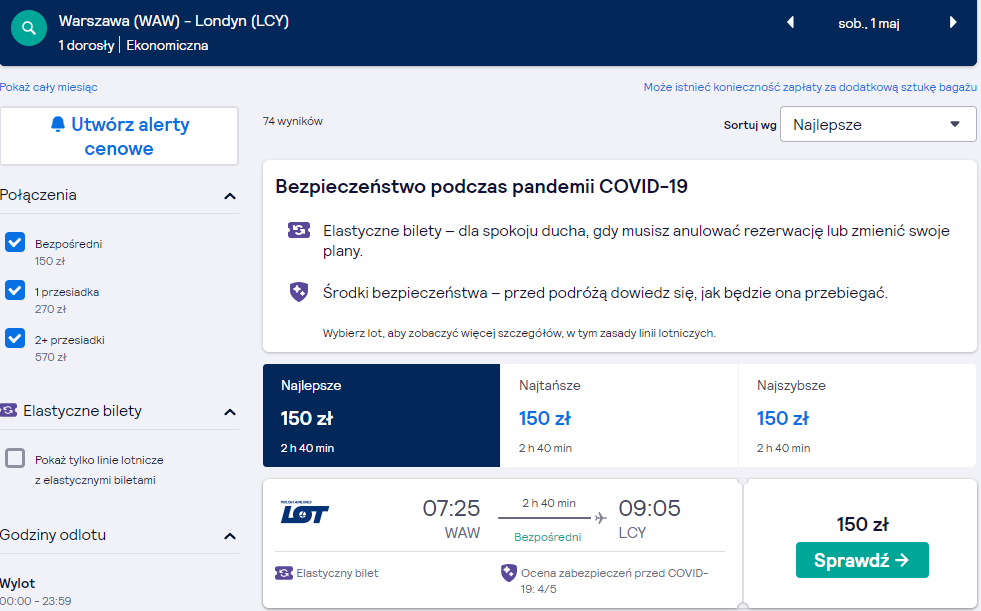The image size is (981, 611).
Task: Uncheck the Bezpośredni checkbox
Action: coord(15,242)
